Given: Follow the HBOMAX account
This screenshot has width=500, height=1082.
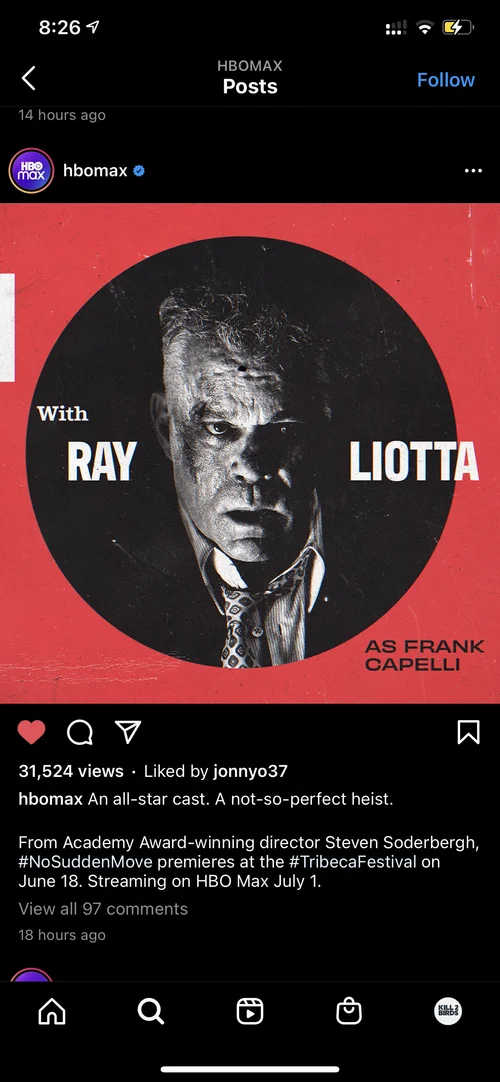Looking at the screenshot, I should (x=446, y=80).
